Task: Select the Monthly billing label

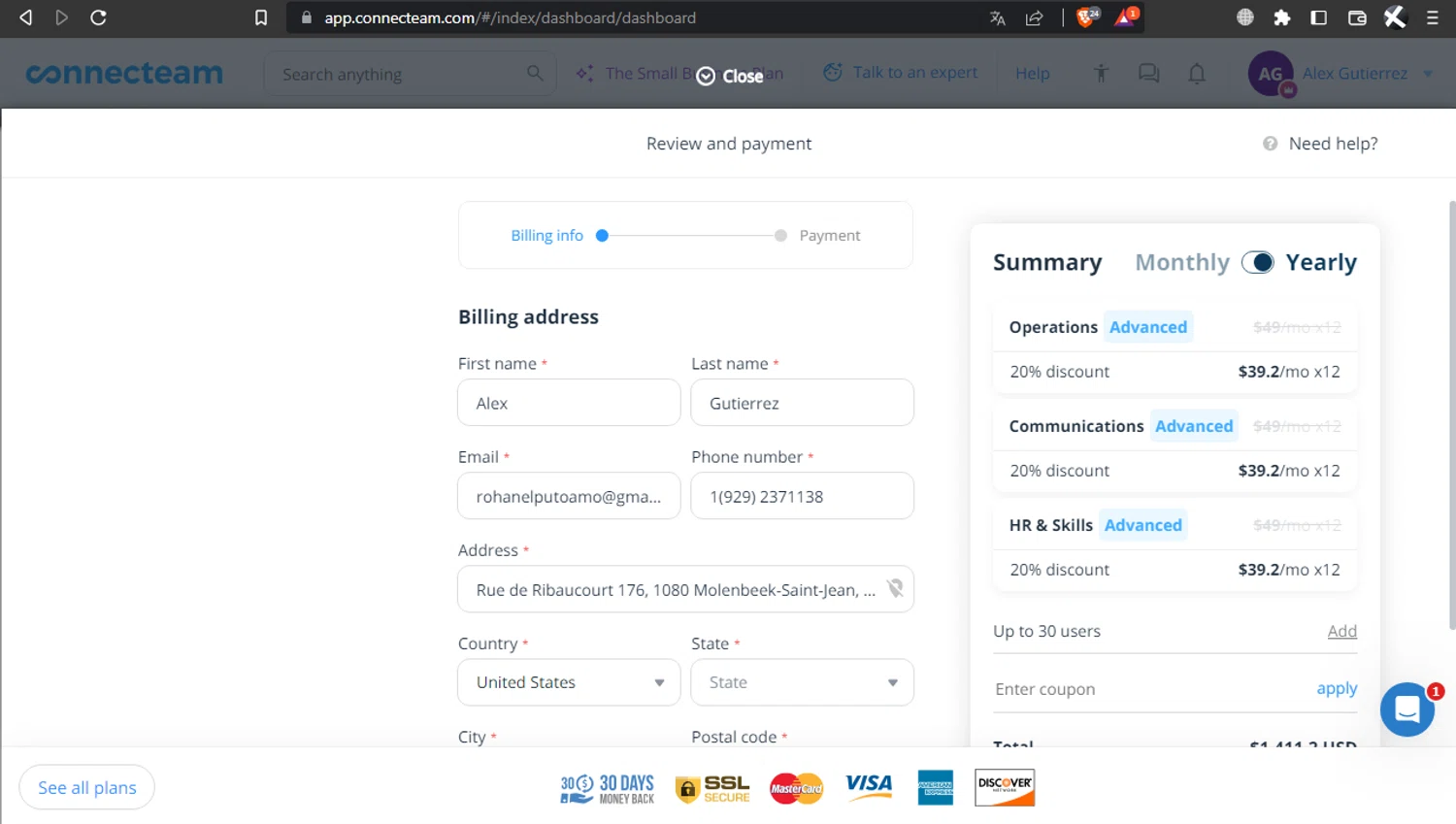Action: click(x=1182, y=263)
